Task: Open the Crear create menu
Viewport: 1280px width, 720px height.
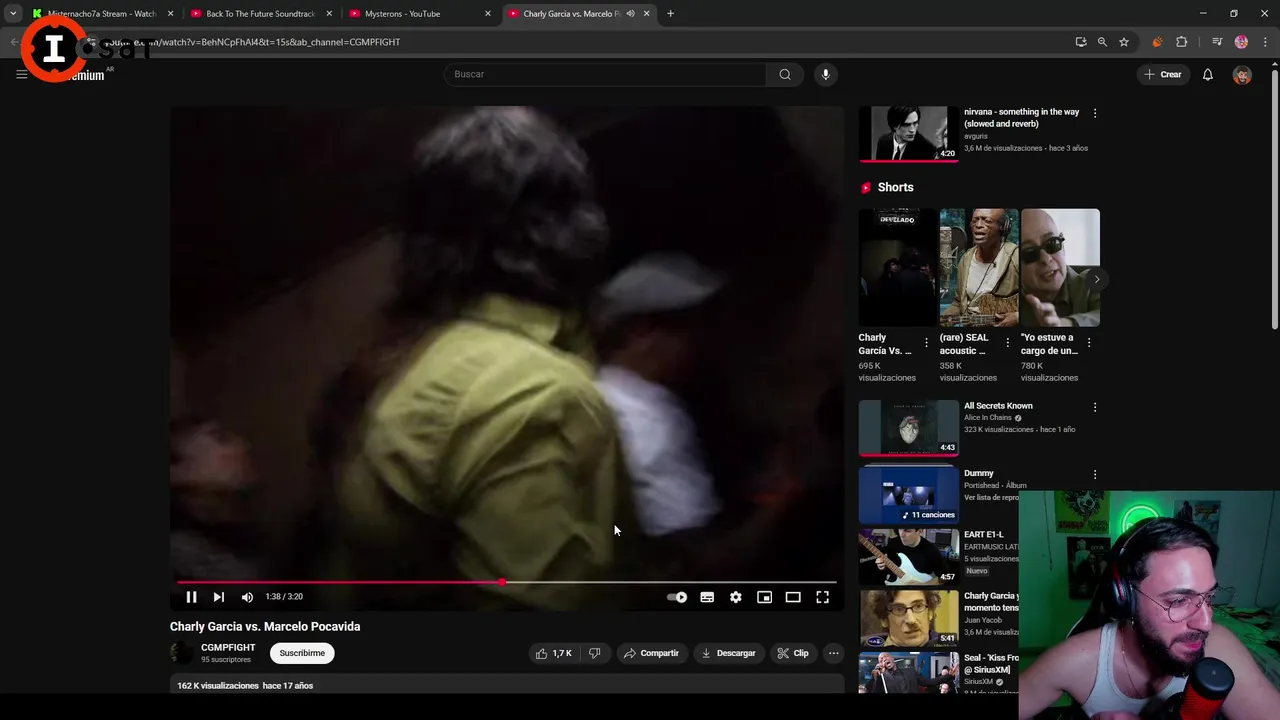Action: [x=1163, y=74]
